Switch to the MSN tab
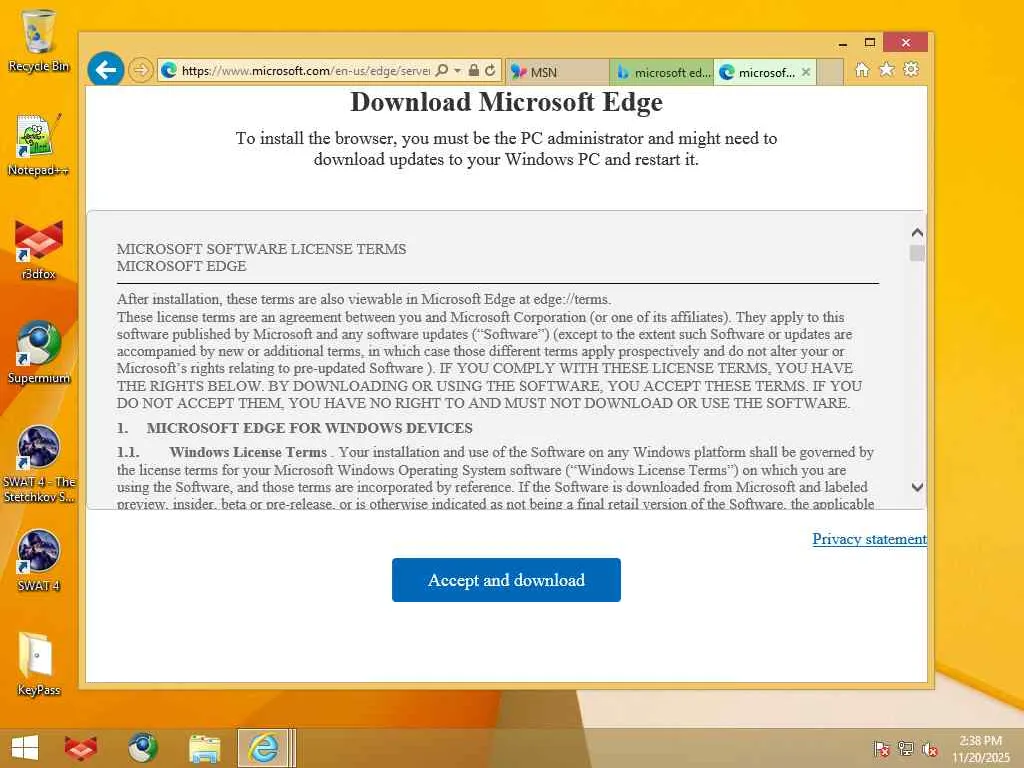Viewport: 1024px width, 768px height. (557, 72)
